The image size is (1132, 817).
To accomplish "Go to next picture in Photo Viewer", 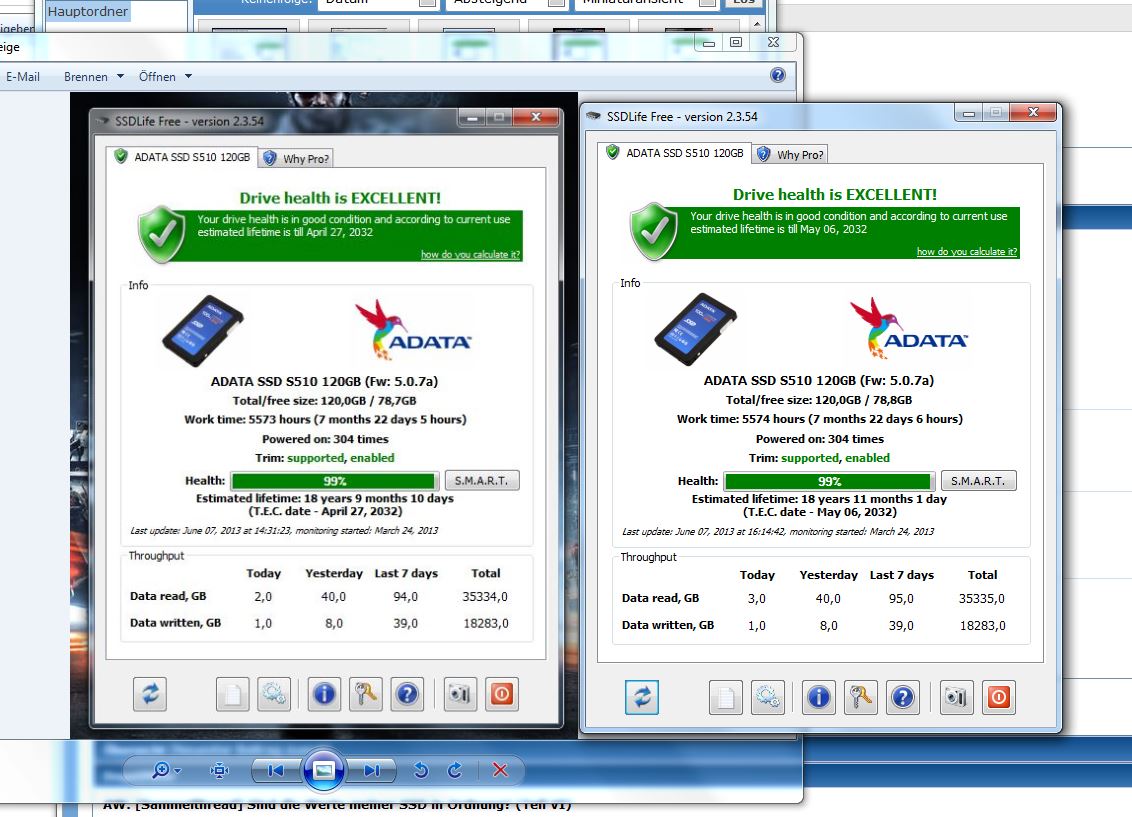I will 371,771.
